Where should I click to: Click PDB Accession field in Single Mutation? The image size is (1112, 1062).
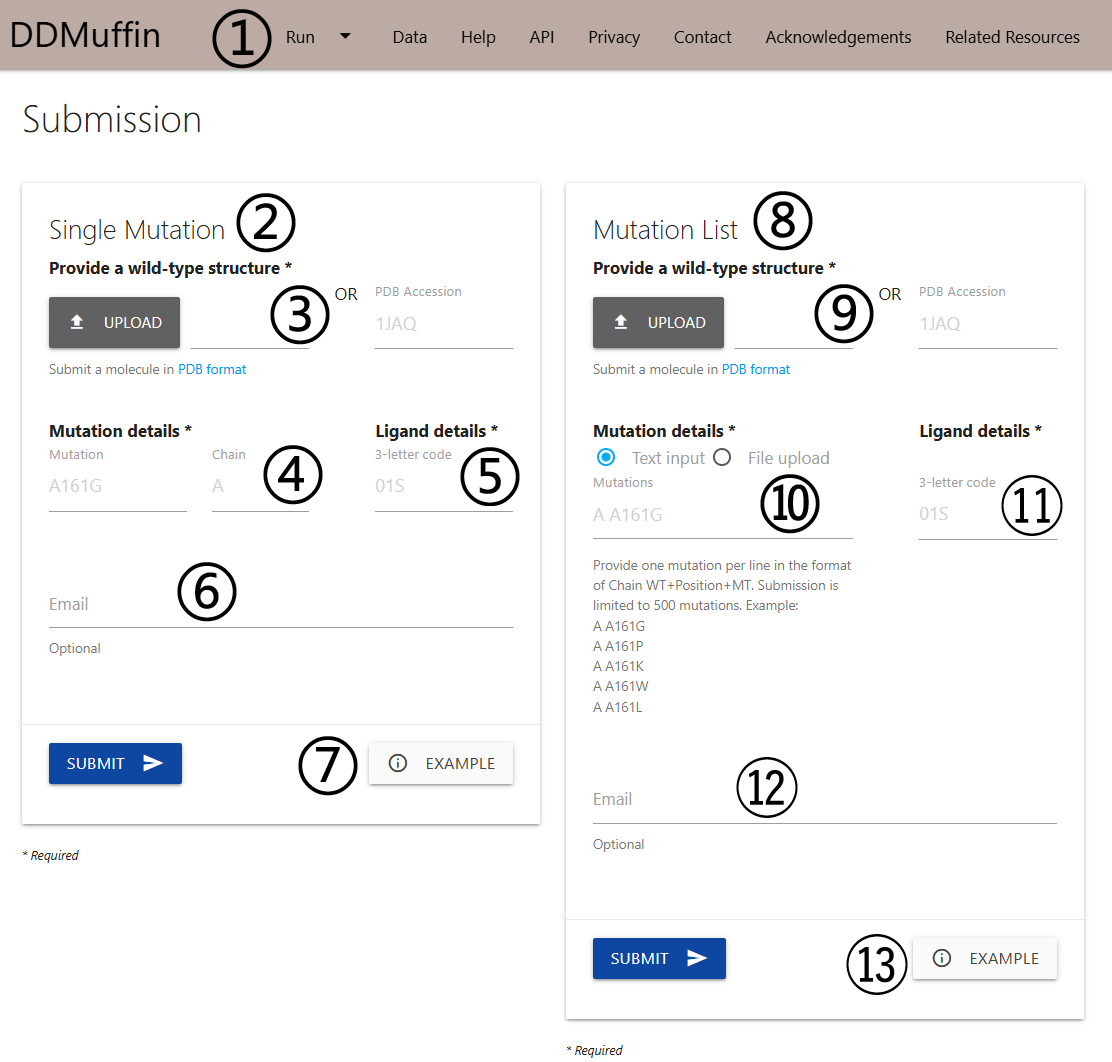tap(443, 324)
